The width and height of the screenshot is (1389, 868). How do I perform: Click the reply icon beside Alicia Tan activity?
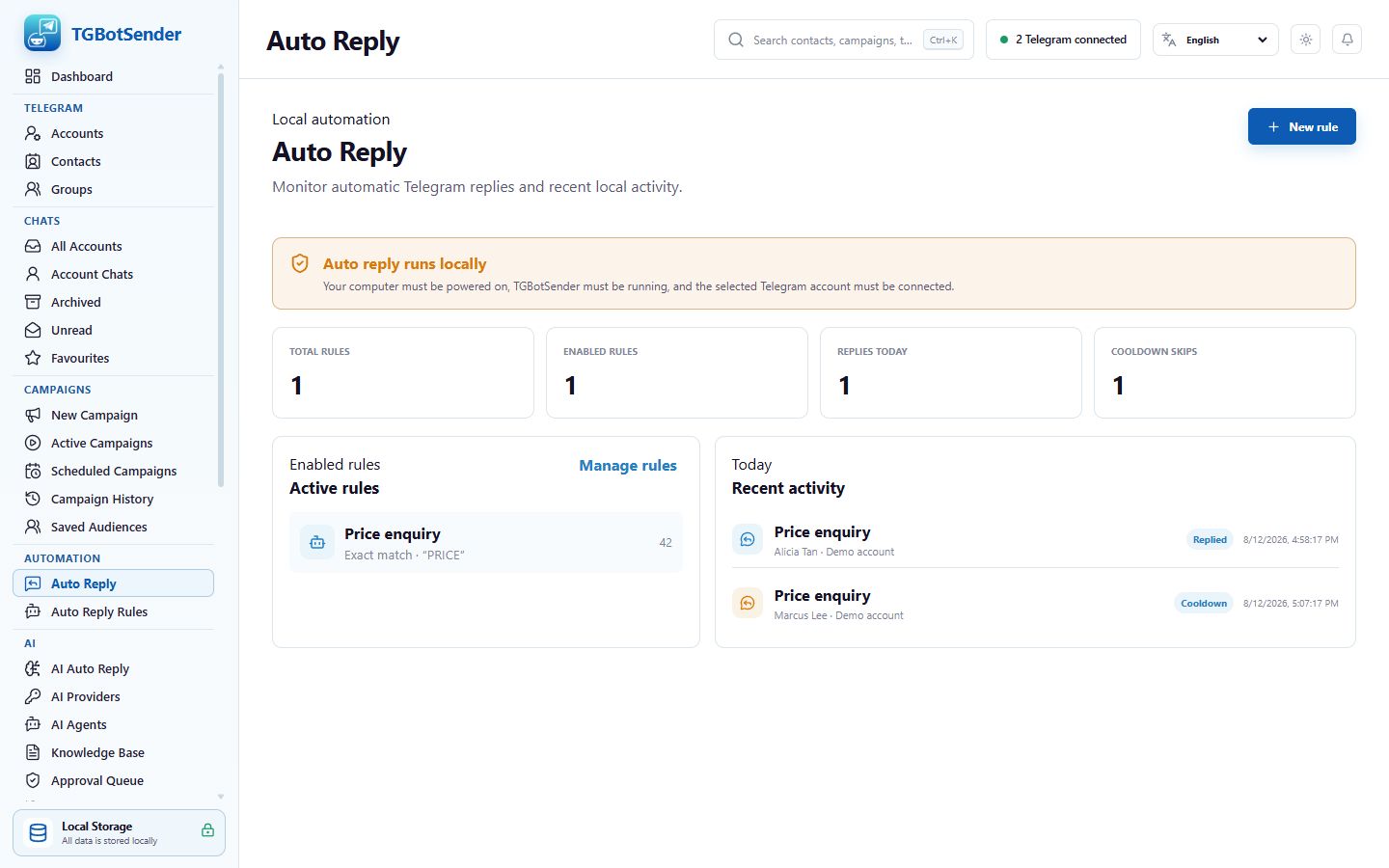748,540
